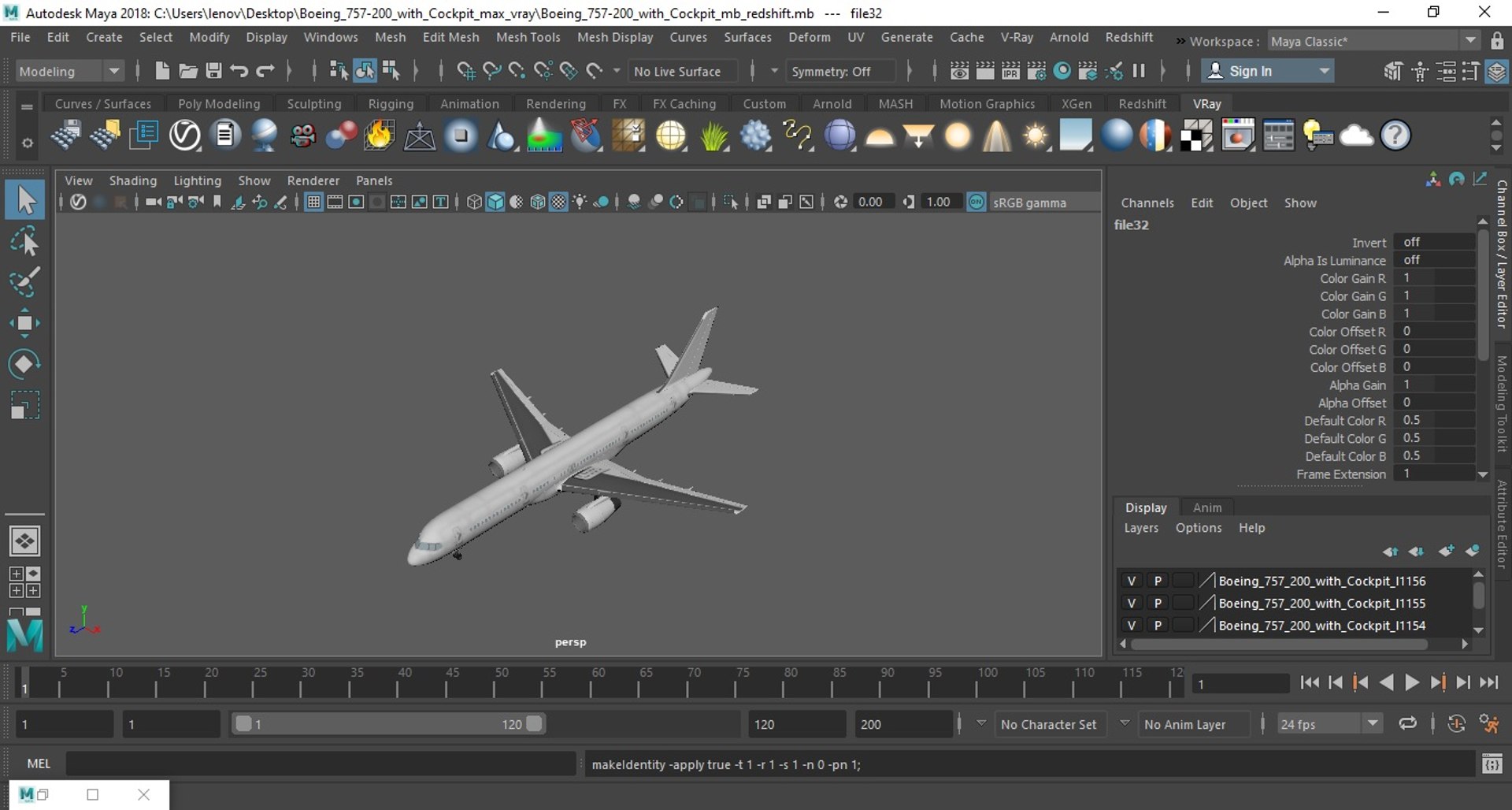Screen dimensions: 1512x810
Task: Click the V-Ray grass fur shelf icon
Action: tap(714, 136)
